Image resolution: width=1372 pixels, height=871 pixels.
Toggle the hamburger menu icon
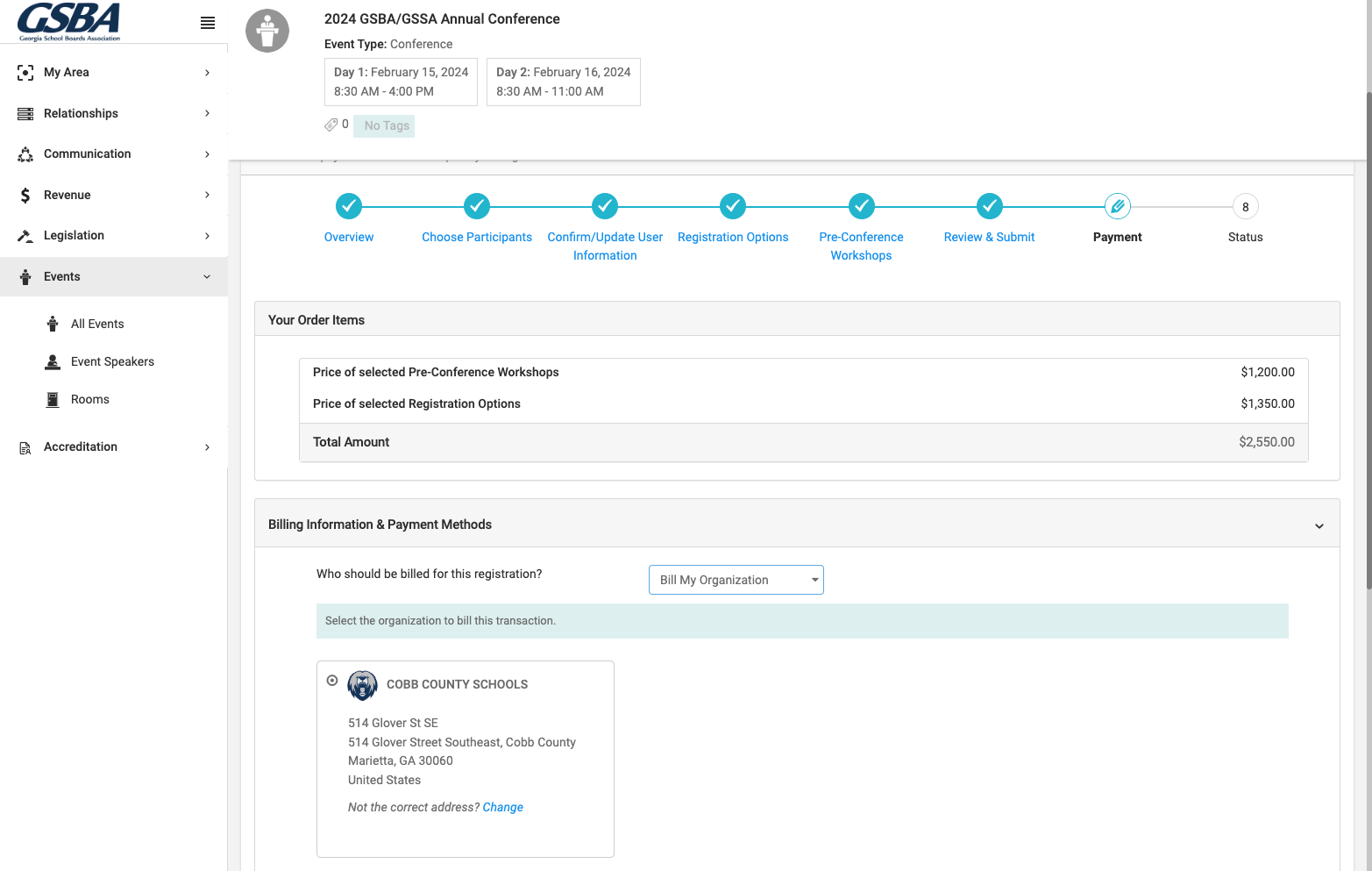tap(208, 23)
